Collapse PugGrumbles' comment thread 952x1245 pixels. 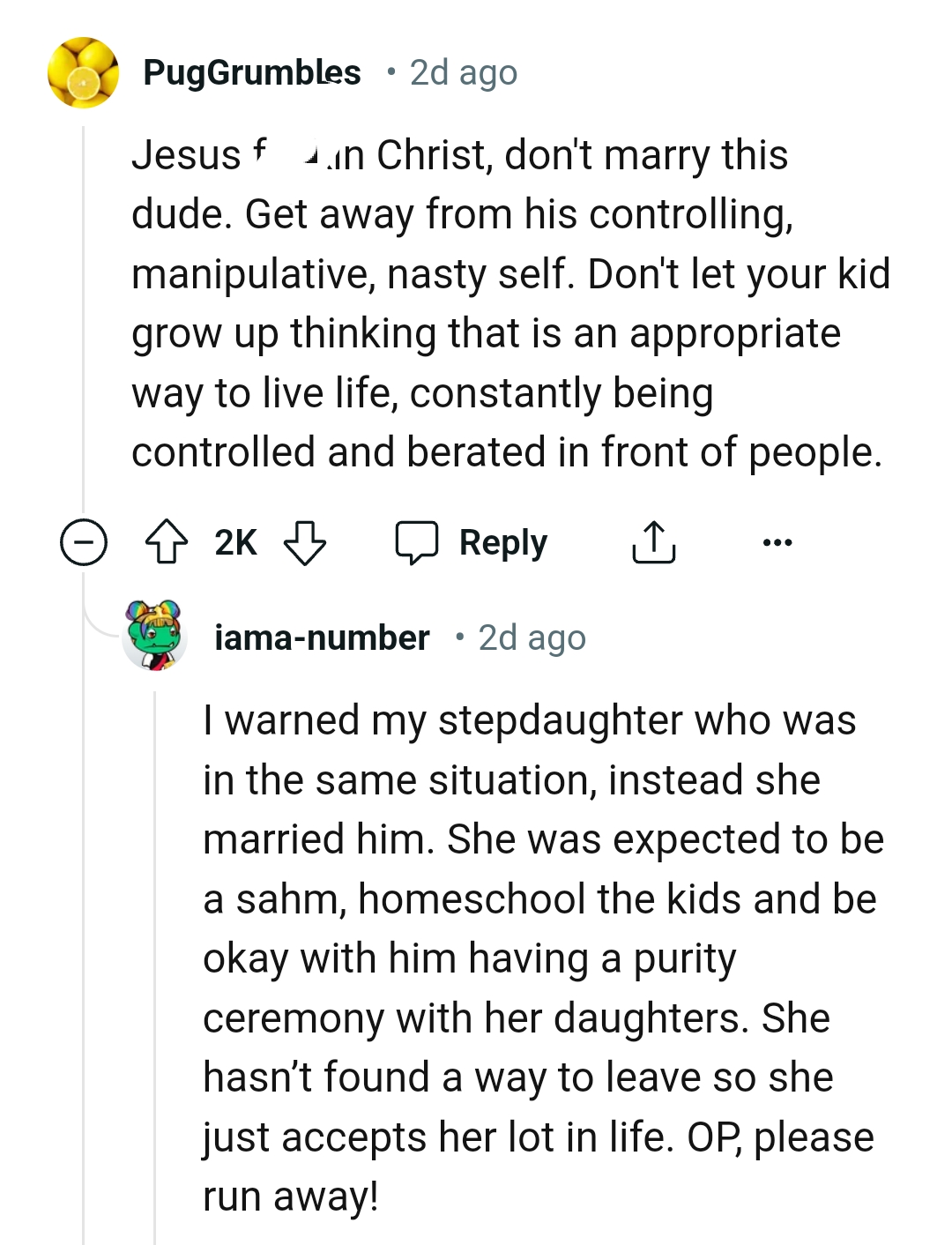[82, 542]
